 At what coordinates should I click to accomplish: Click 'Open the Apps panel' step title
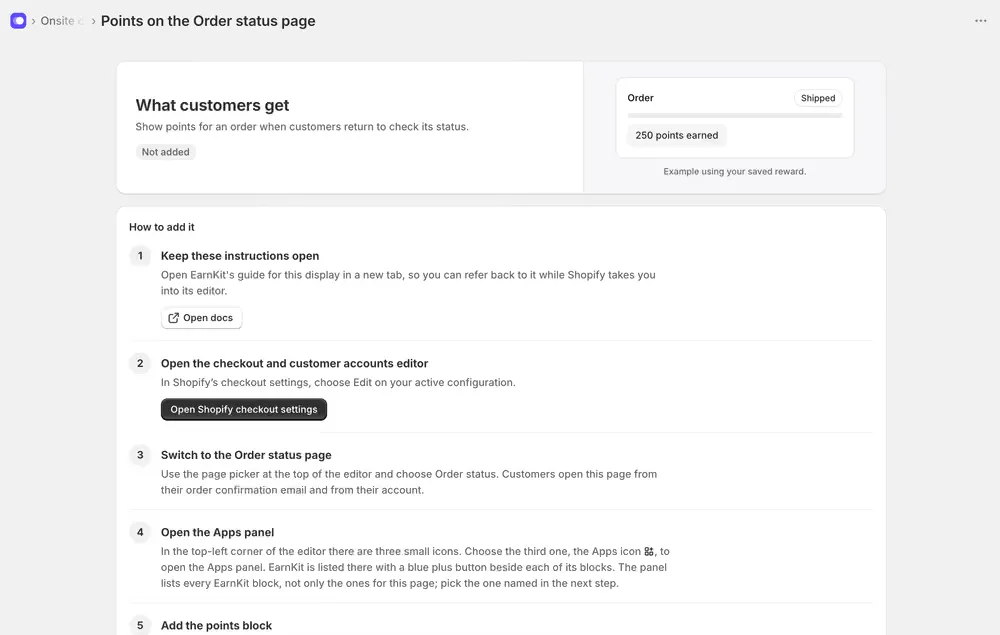click(x=217, y=532)
